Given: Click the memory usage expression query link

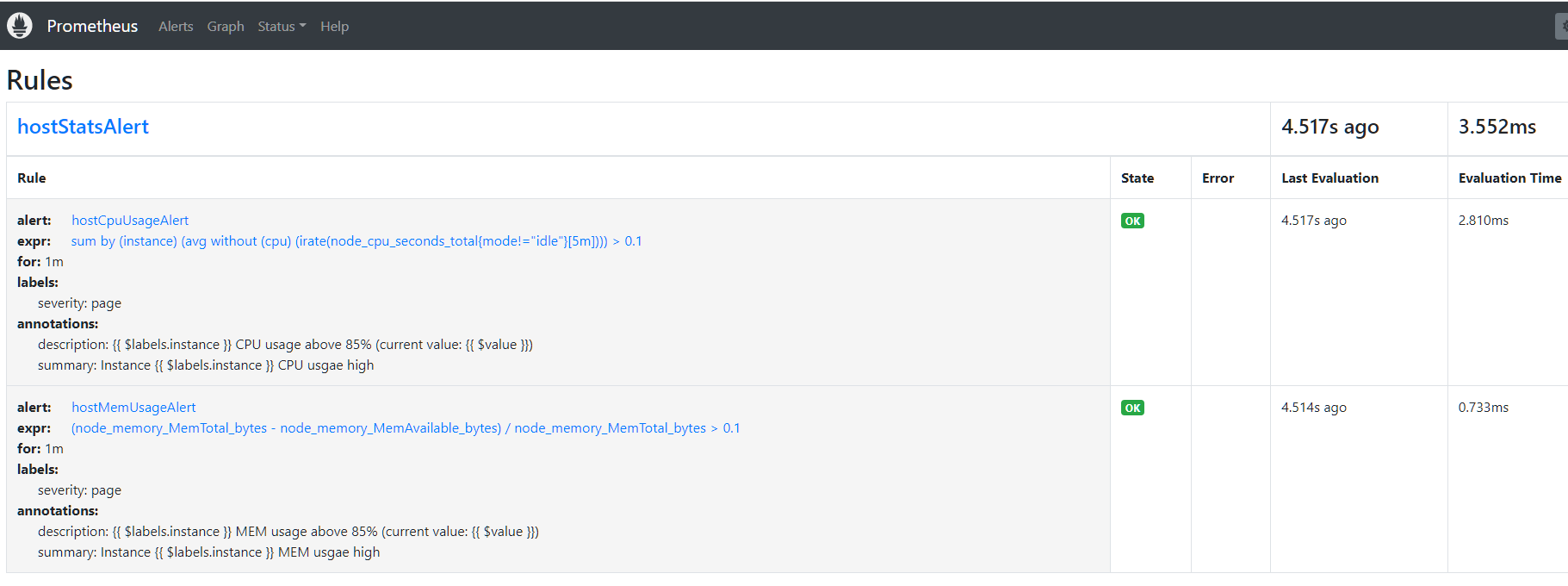Looking at the screenshot, I should click(x=405, y=428).
